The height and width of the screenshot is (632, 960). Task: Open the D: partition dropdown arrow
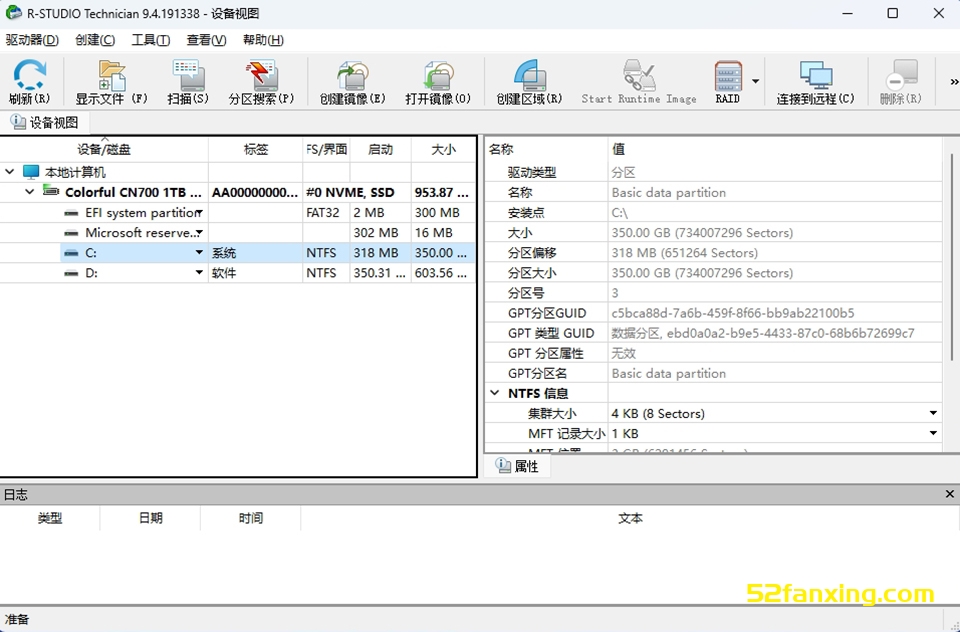pos(200,273)
